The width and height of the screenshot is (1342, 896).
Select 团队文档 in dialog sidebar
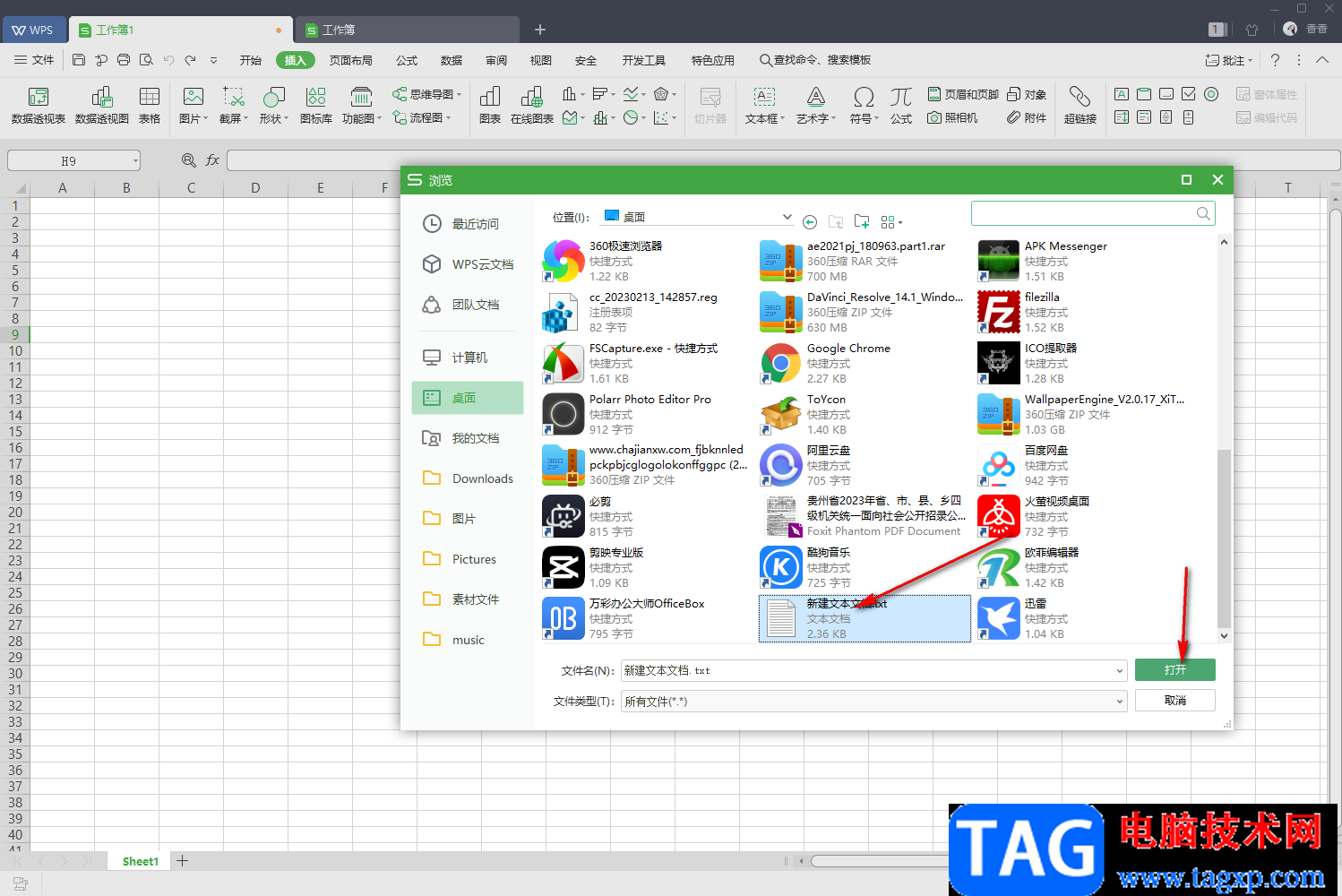click(x=467, y=305)
